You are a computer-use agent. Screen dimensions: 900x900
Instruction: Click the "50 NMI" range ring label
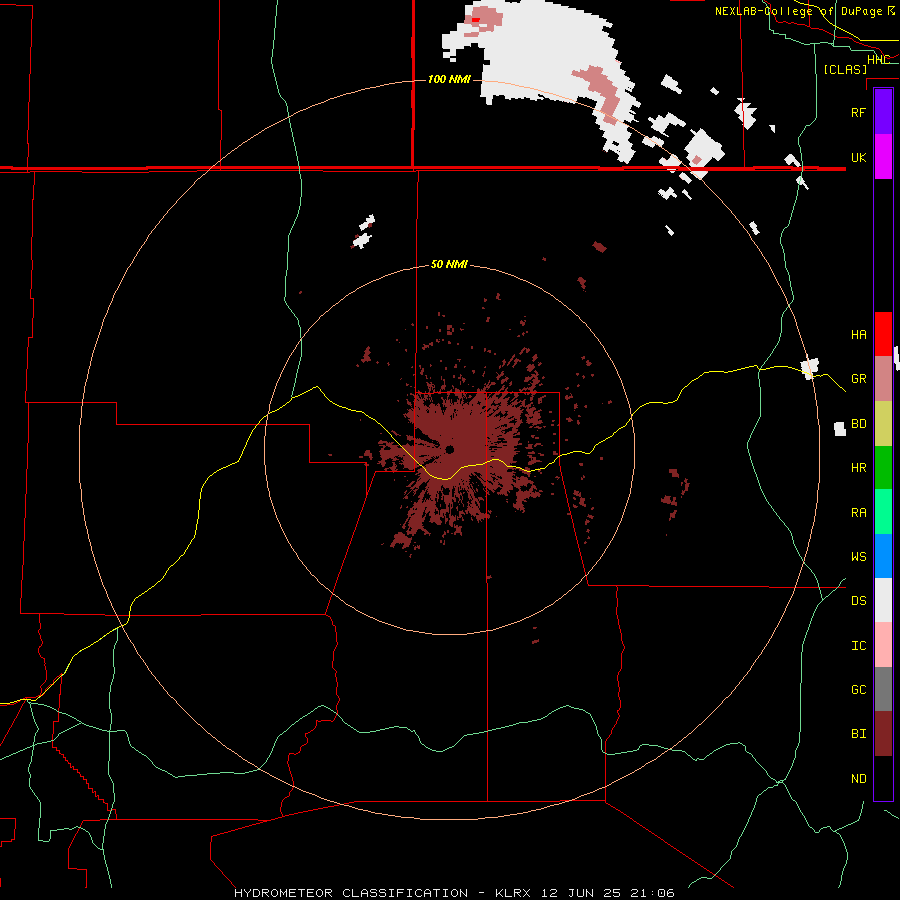coord(449,264)
